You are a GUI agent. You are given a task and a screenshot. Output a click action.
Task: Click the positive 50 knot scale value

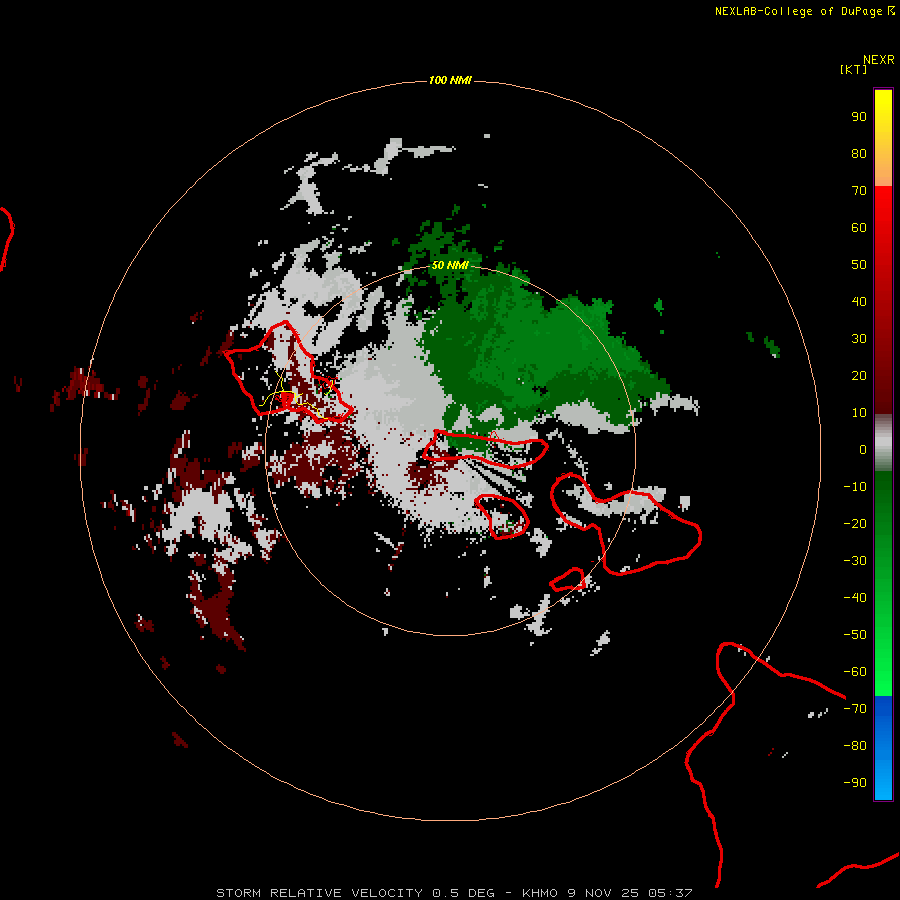(x=859, y=265)
